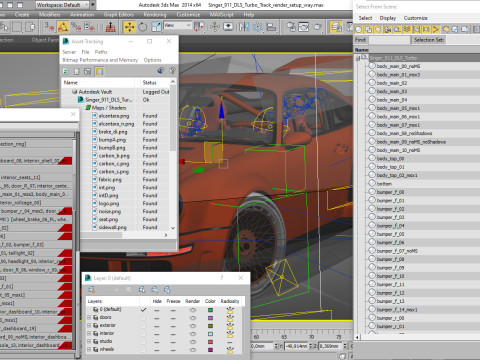Toggle render eye for exterior layer
Screen dimensions: 480x360
192,326
